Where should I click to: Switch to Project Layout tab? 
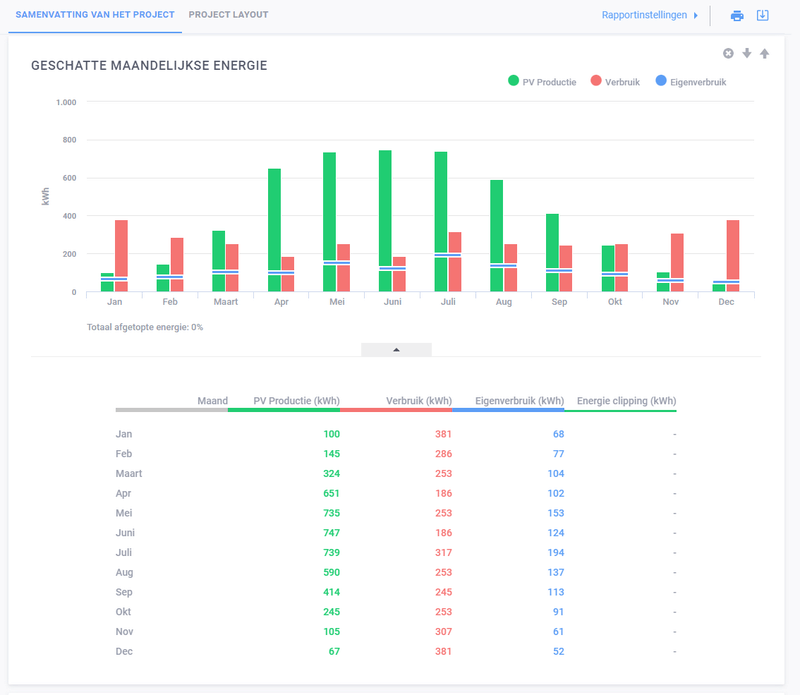228,15
